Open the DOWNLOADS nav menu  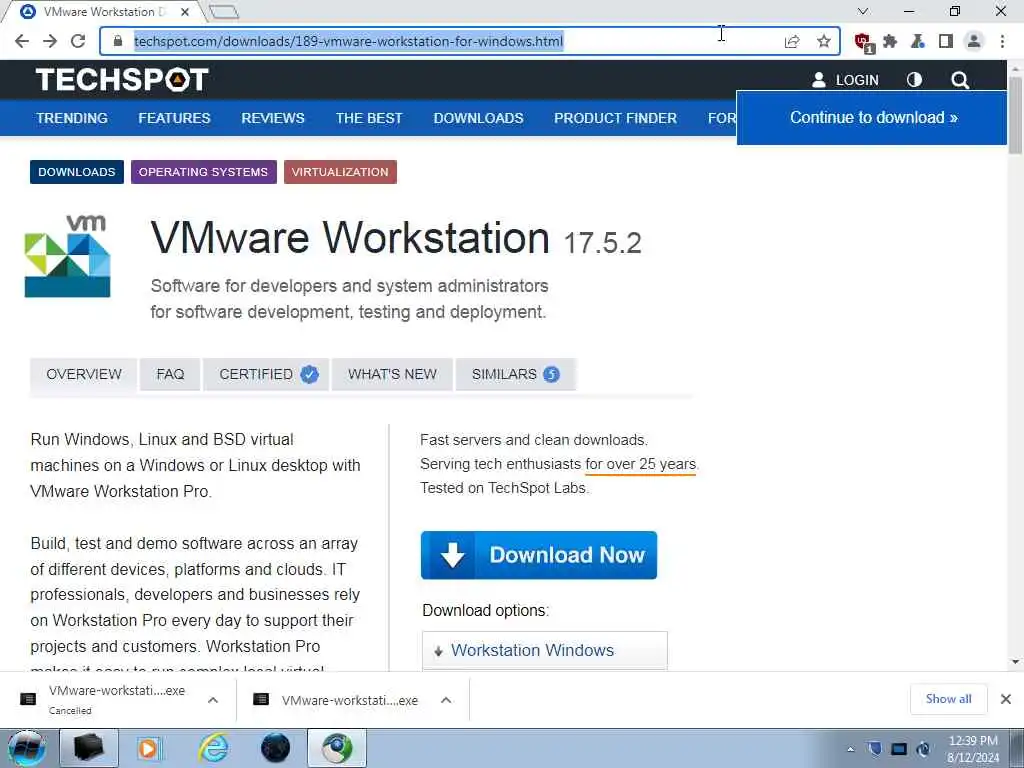478,118
